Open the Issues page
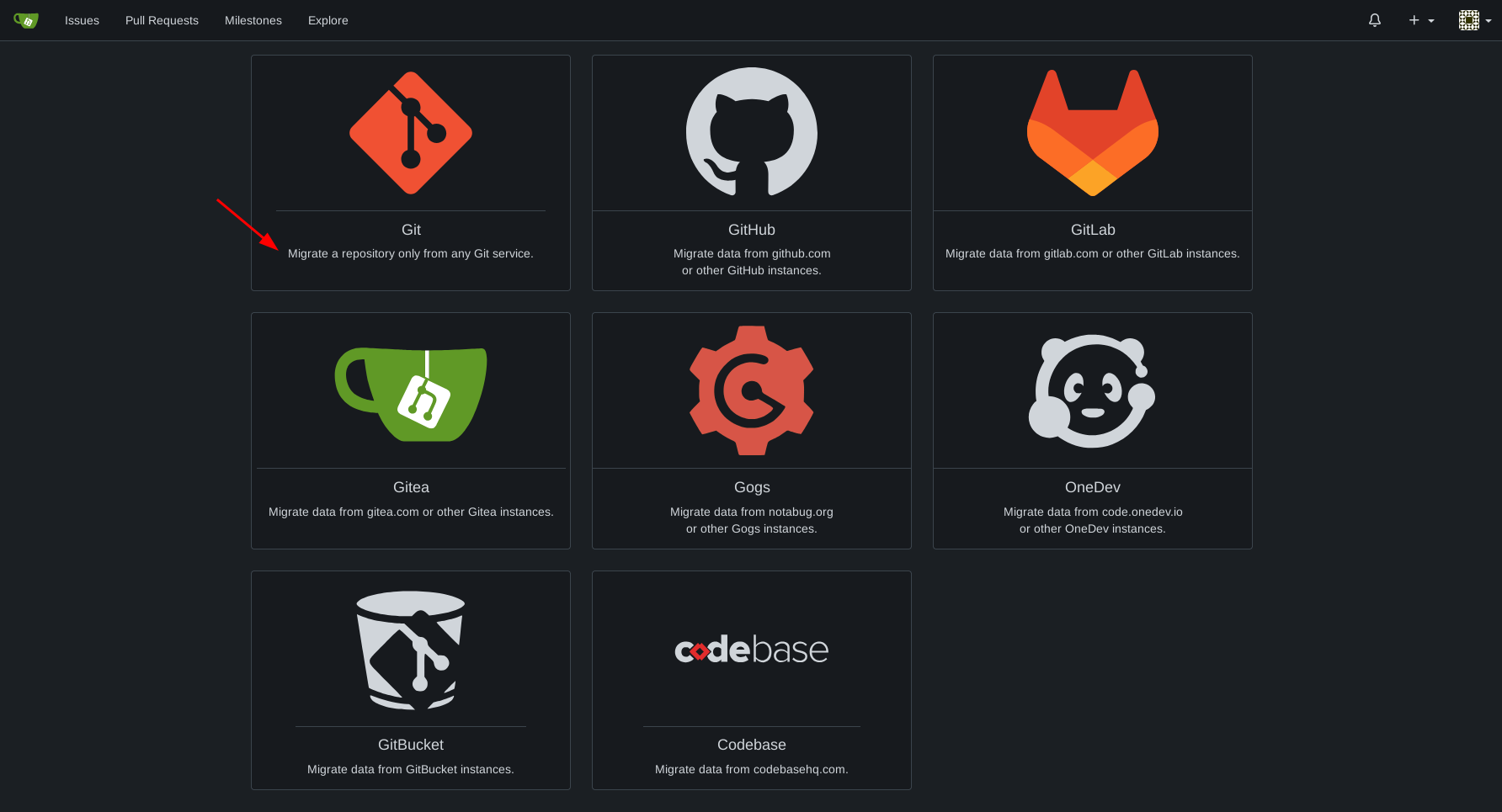The image size is (1502, 812). (82, 20)
